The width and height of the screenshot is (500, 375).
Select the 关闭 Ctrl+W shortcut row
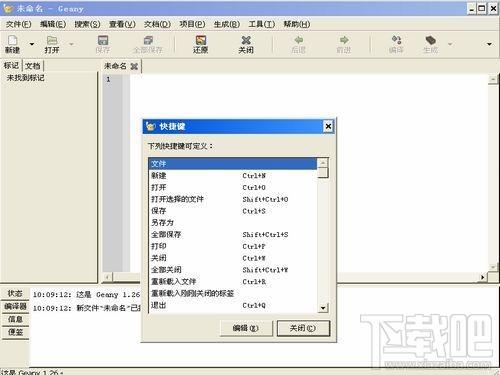(x=233, y=258)
